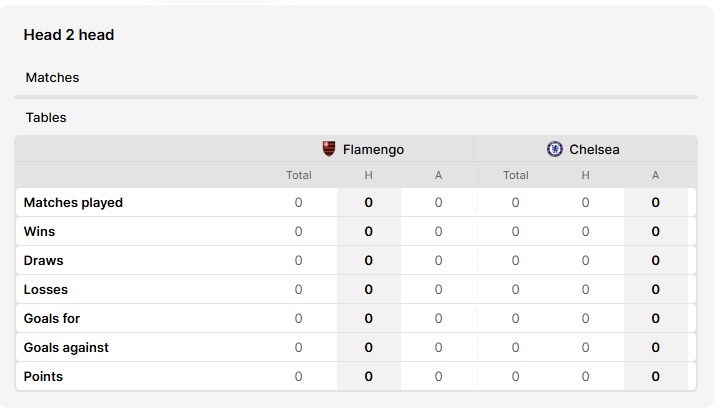Click Flamengo's Total column header
Screen dimensions: 718x414
point(299,175)
